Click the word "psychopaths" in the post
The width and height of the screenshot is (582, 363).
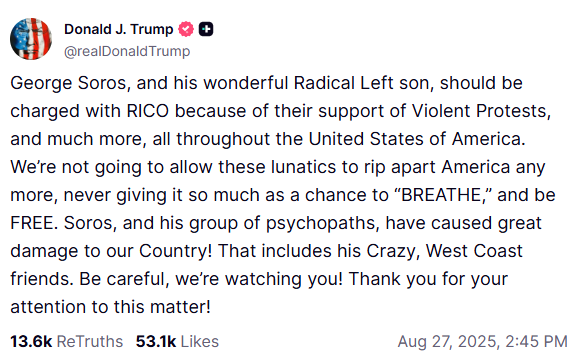(321, 223)
